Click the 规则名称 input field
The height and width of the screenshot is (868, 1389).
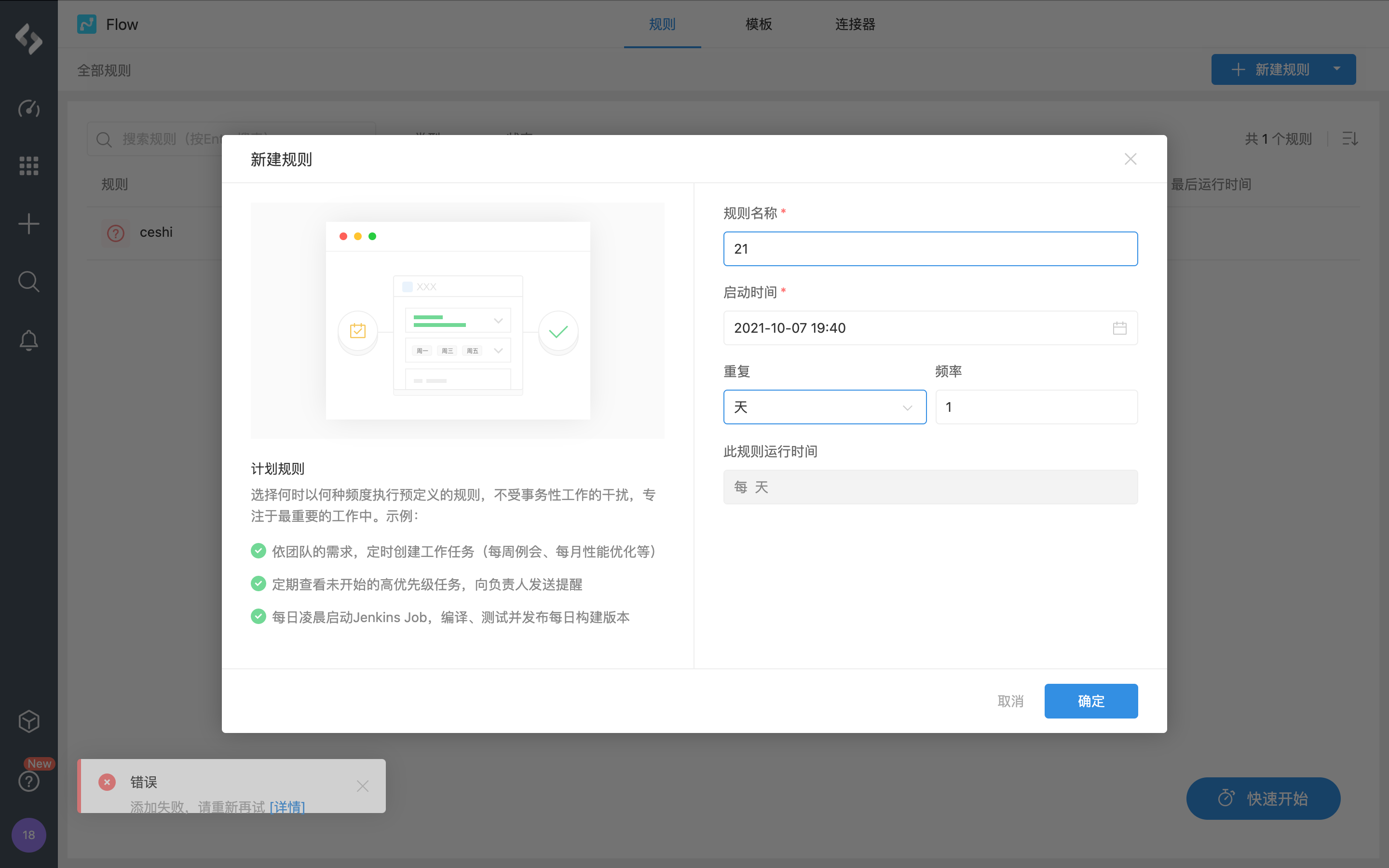[x=930, y=248]
